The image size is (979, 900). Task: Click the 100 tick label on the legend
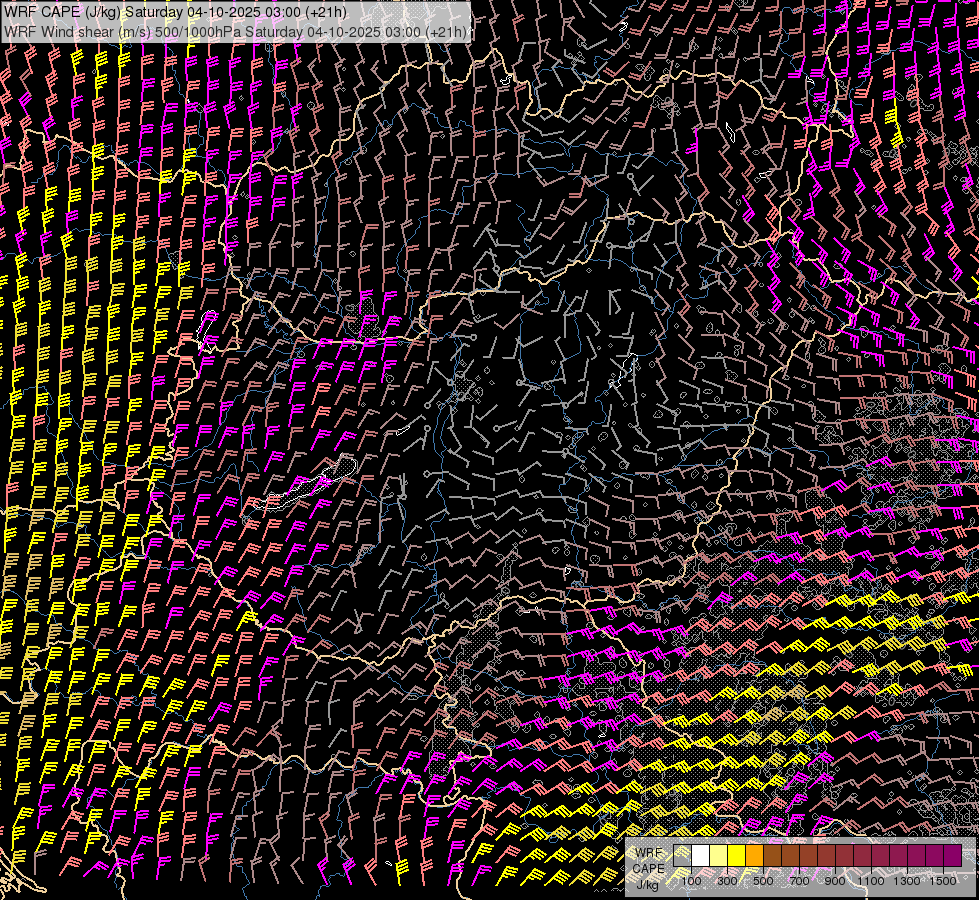[x=691, y=881]
